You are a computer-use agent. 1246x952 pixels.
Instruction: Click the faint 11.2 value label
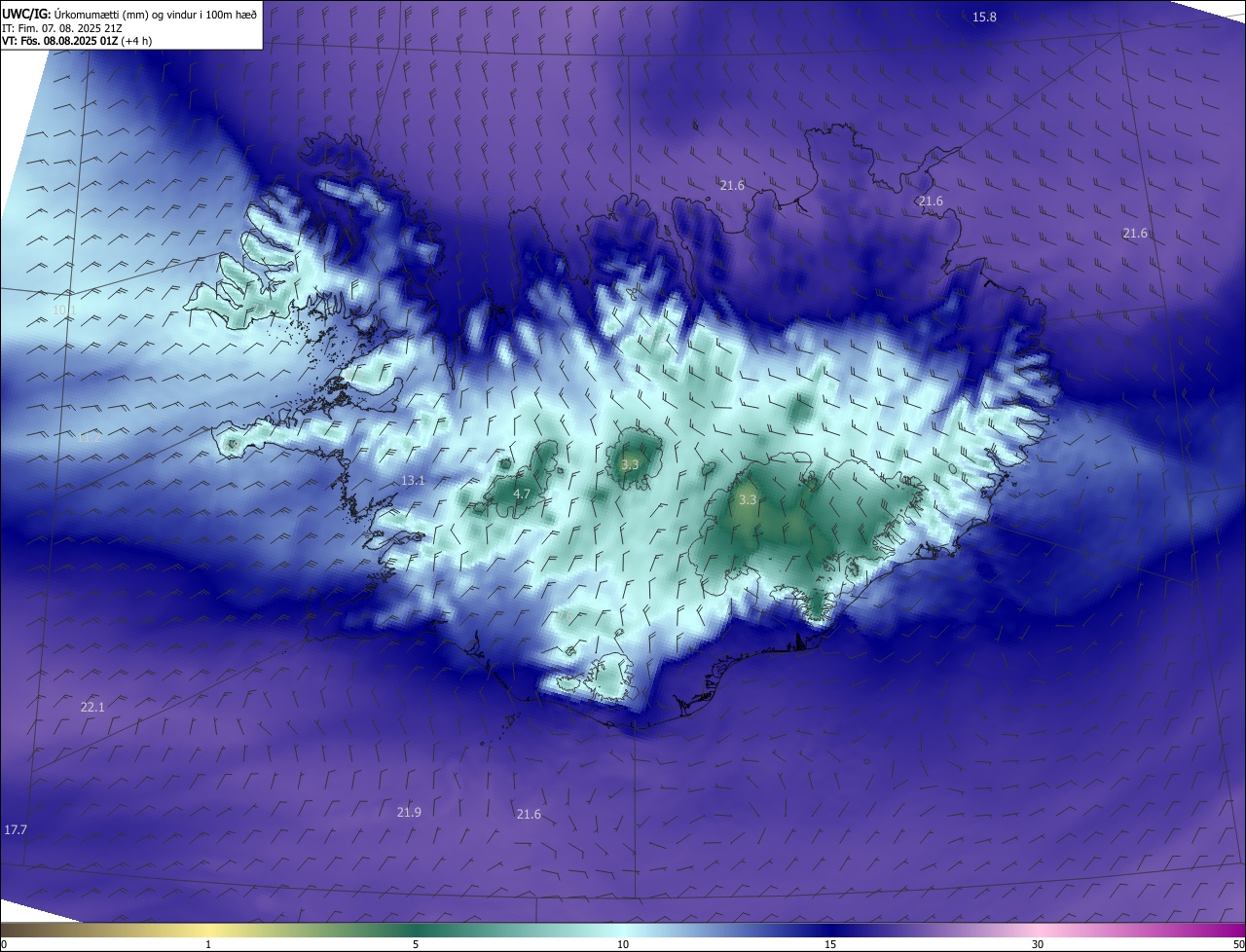[89, 439]
